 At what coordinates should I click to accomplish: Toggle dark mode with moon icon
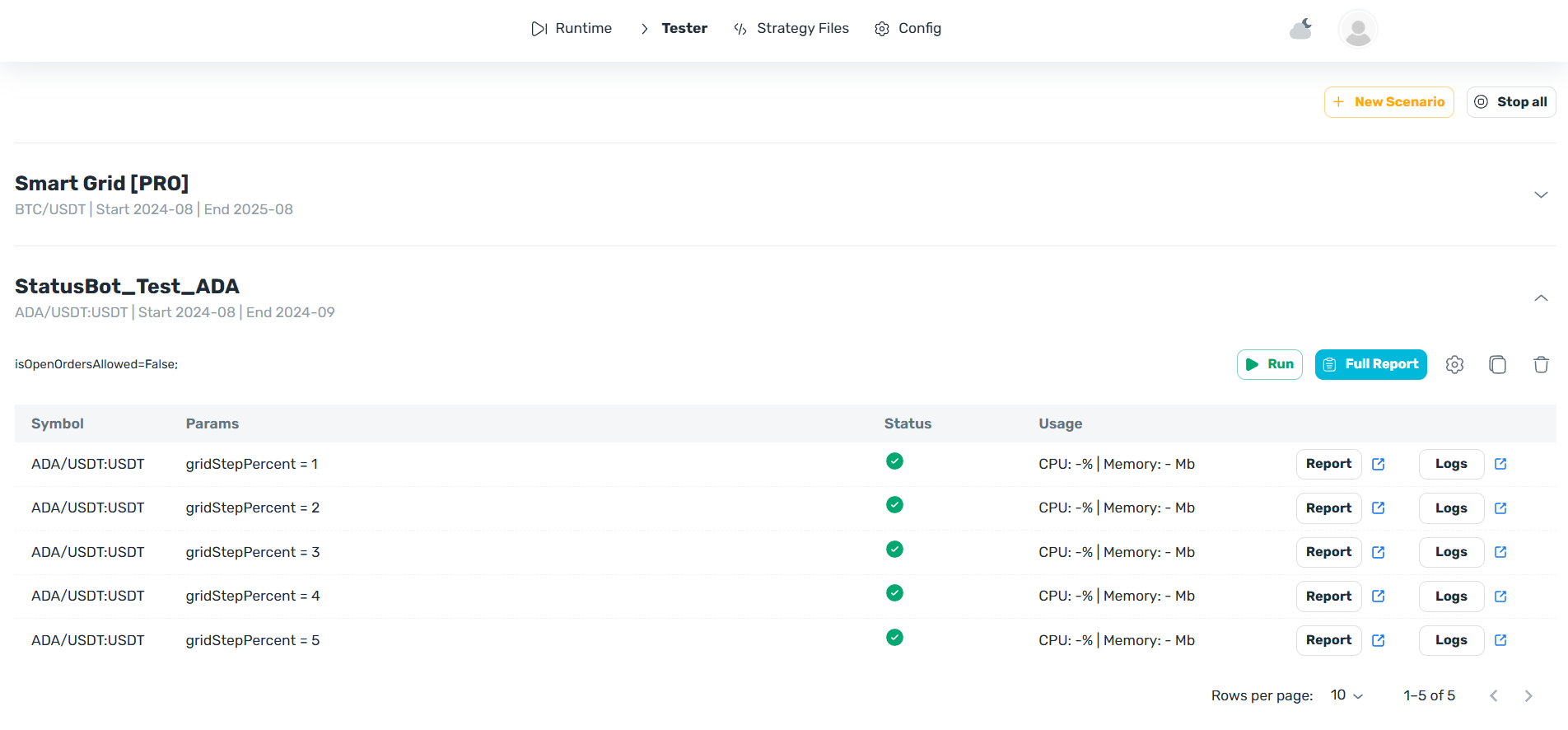click(x=1301, y=30)
